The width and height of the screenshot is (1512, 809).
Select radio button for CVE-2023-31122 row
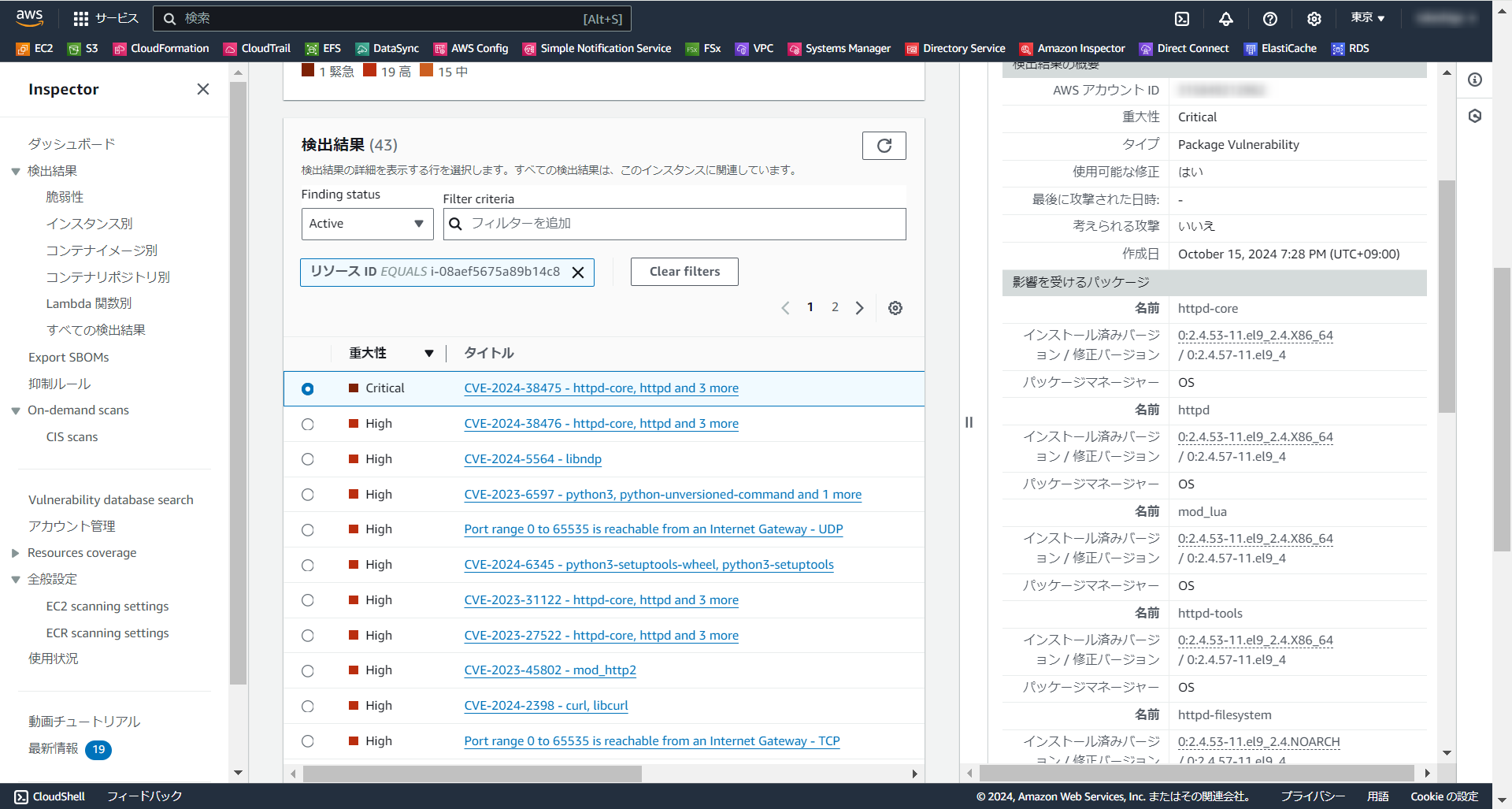[x=308, y=600]
